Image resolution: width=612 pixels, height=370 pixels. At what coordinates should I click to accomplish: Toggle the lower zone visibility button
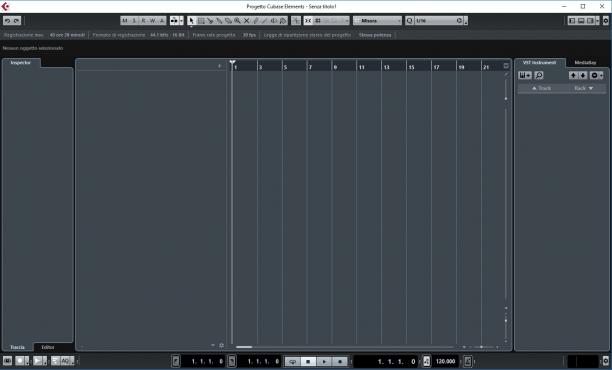point(581,21)
